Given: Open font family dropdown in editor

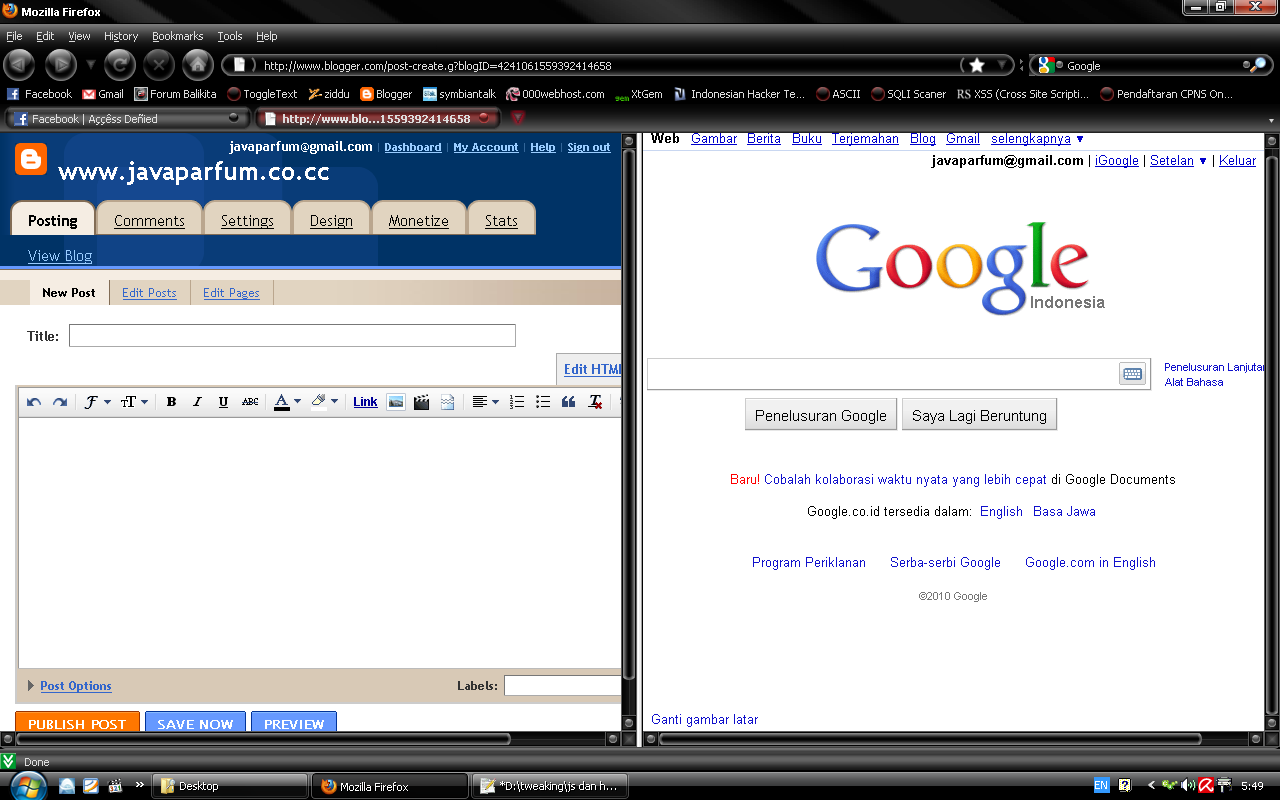Looking at the screenshot, I should pyautogui.click(x=97, y=402).
